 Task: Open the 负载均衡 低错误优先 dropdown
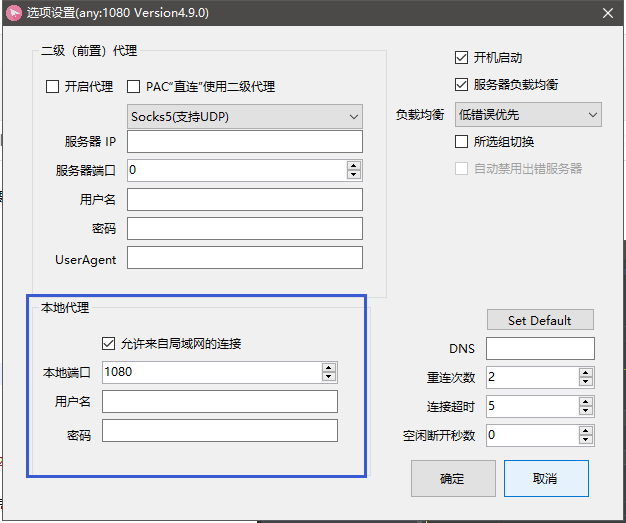(x=528, y=115)
